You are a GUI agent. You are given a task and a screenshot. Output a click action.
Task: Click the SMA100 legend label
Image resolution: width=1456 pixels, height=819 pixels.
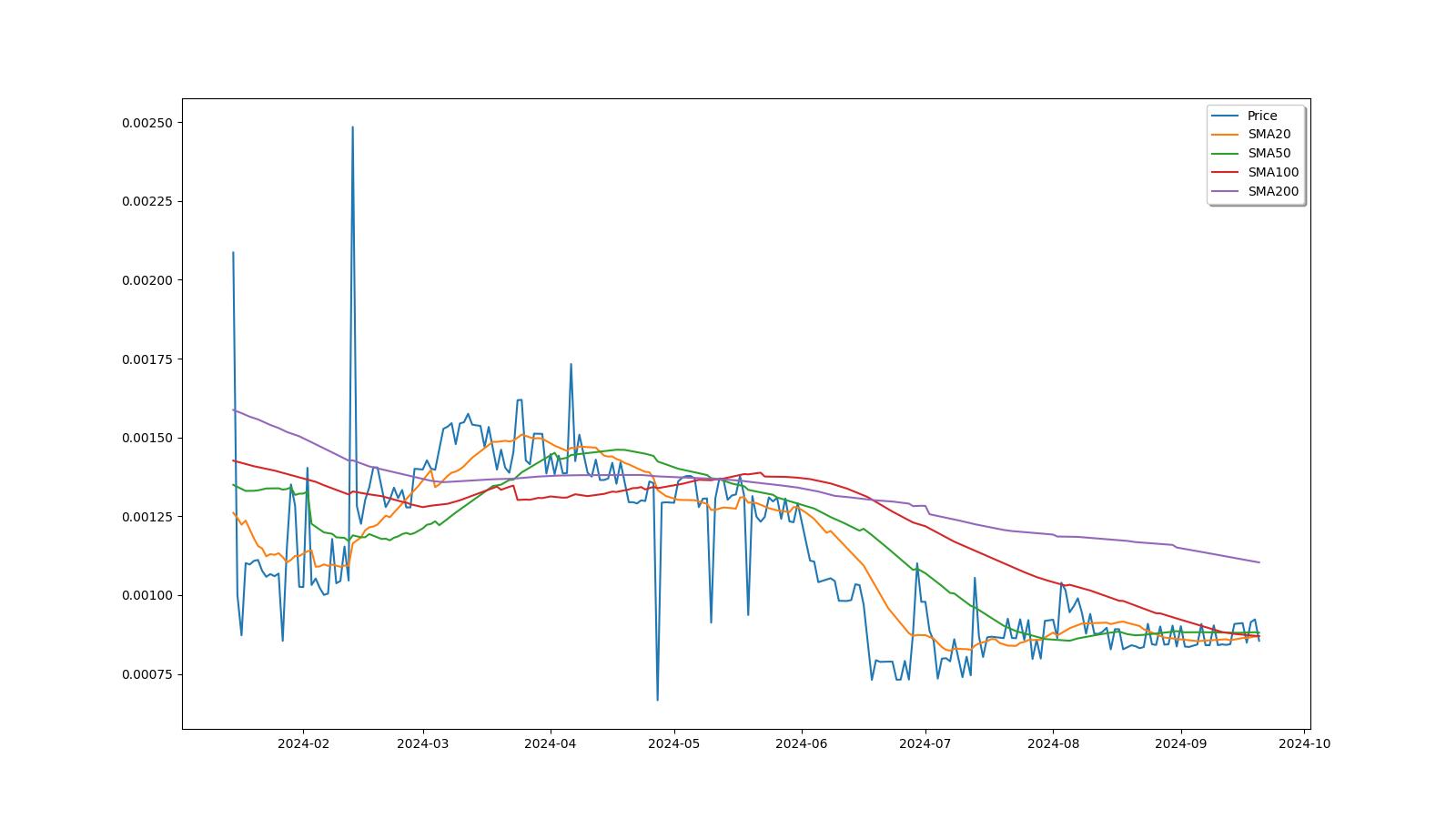1273,172
